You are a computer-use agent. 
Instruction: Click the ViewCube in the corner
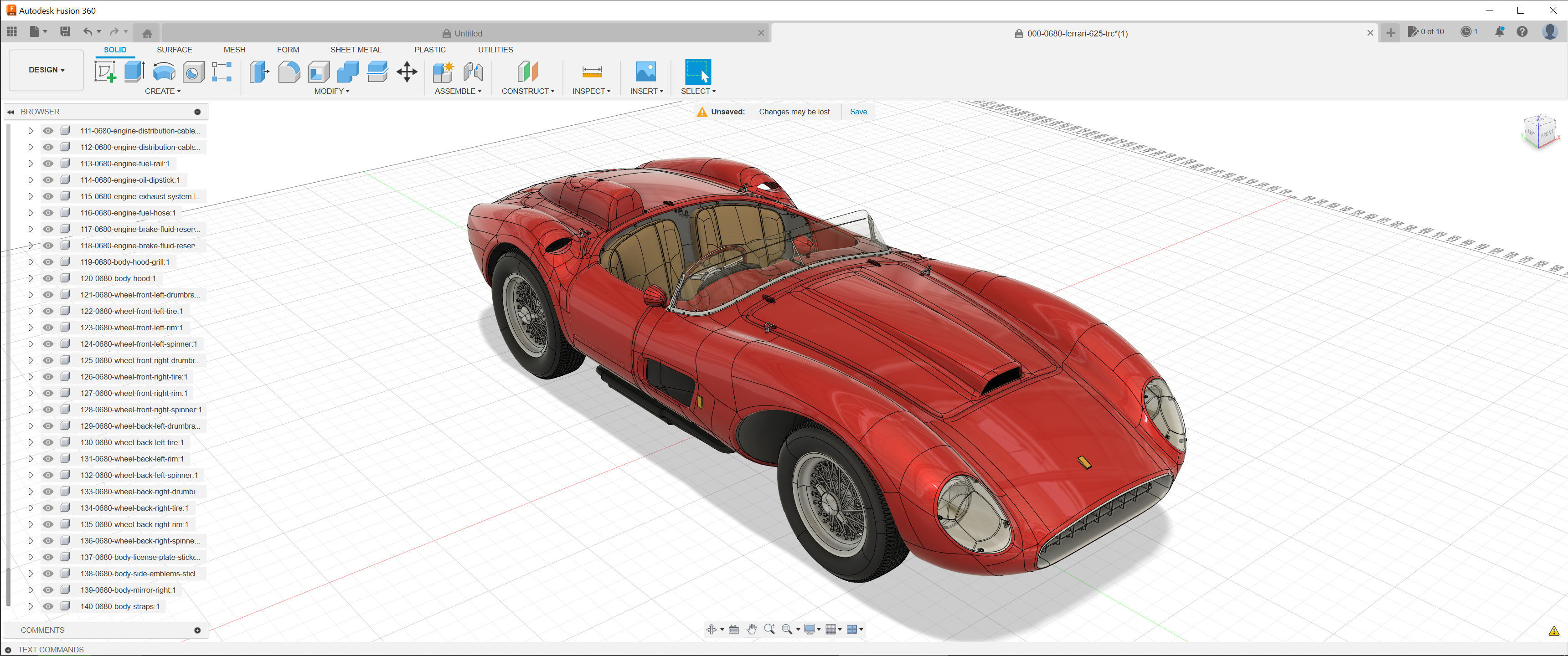point(1540,132)
